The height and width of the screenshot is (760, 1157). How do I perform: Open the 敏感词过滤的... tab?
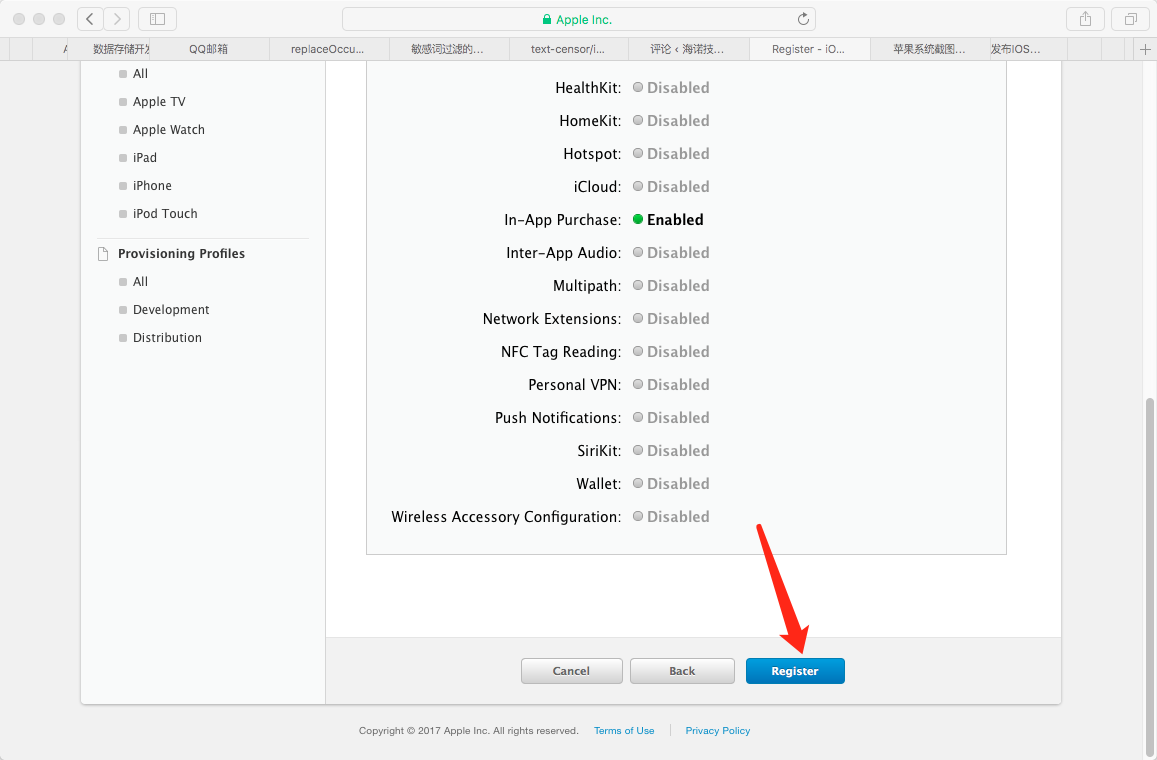(449, 49)
